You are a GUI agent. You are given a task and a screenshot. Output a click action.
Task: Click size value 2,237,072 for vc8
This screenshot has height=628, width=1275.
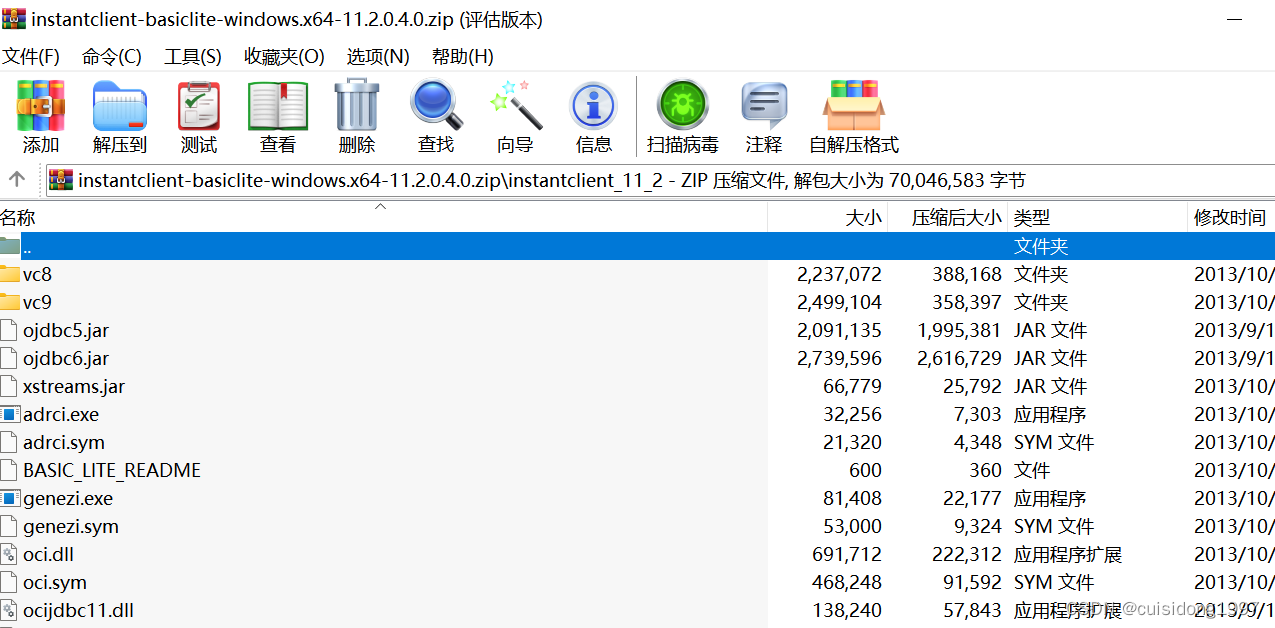tap(840, 274)
